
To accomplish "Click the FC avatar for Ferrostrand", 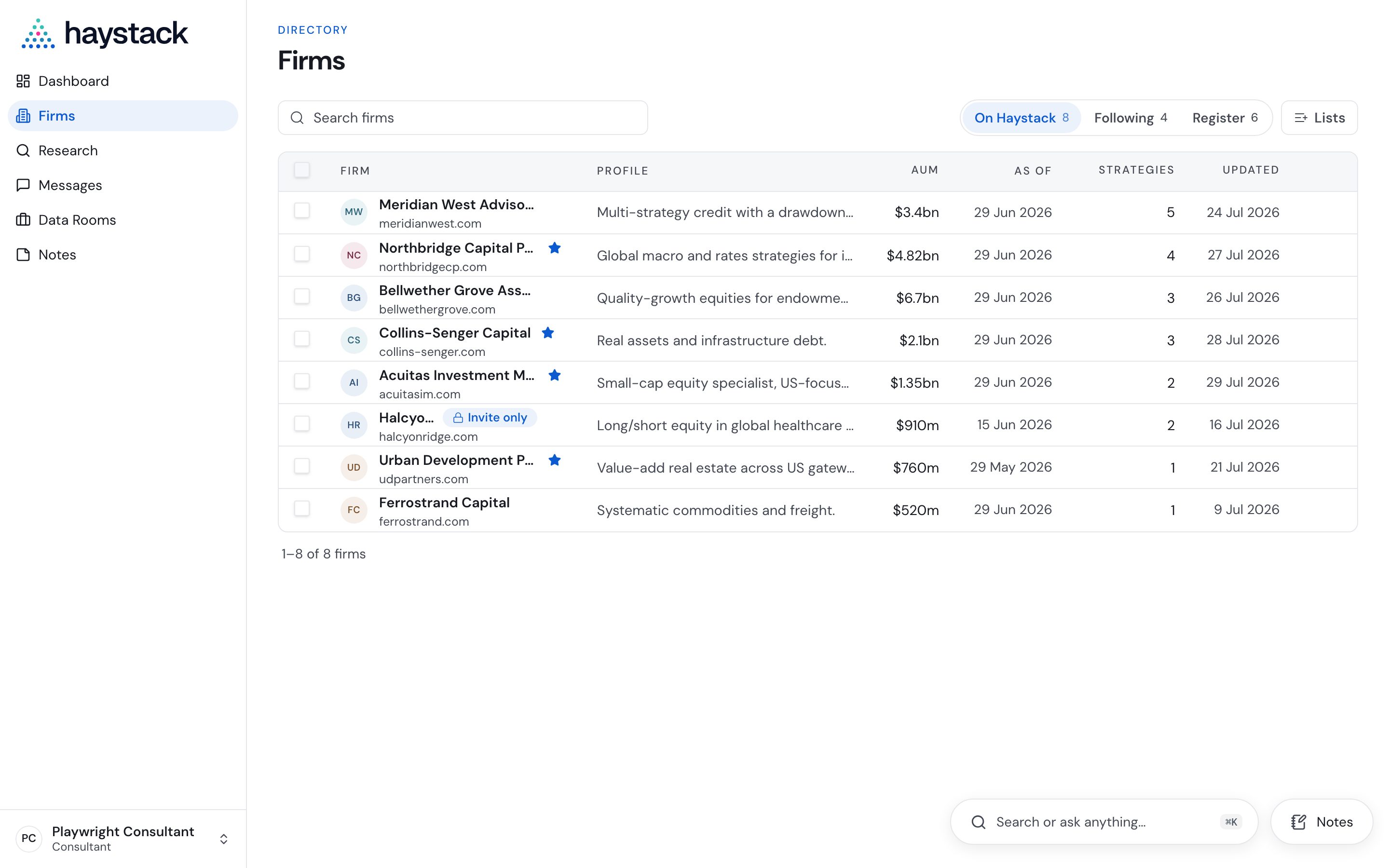I will (x=354, y=510).
